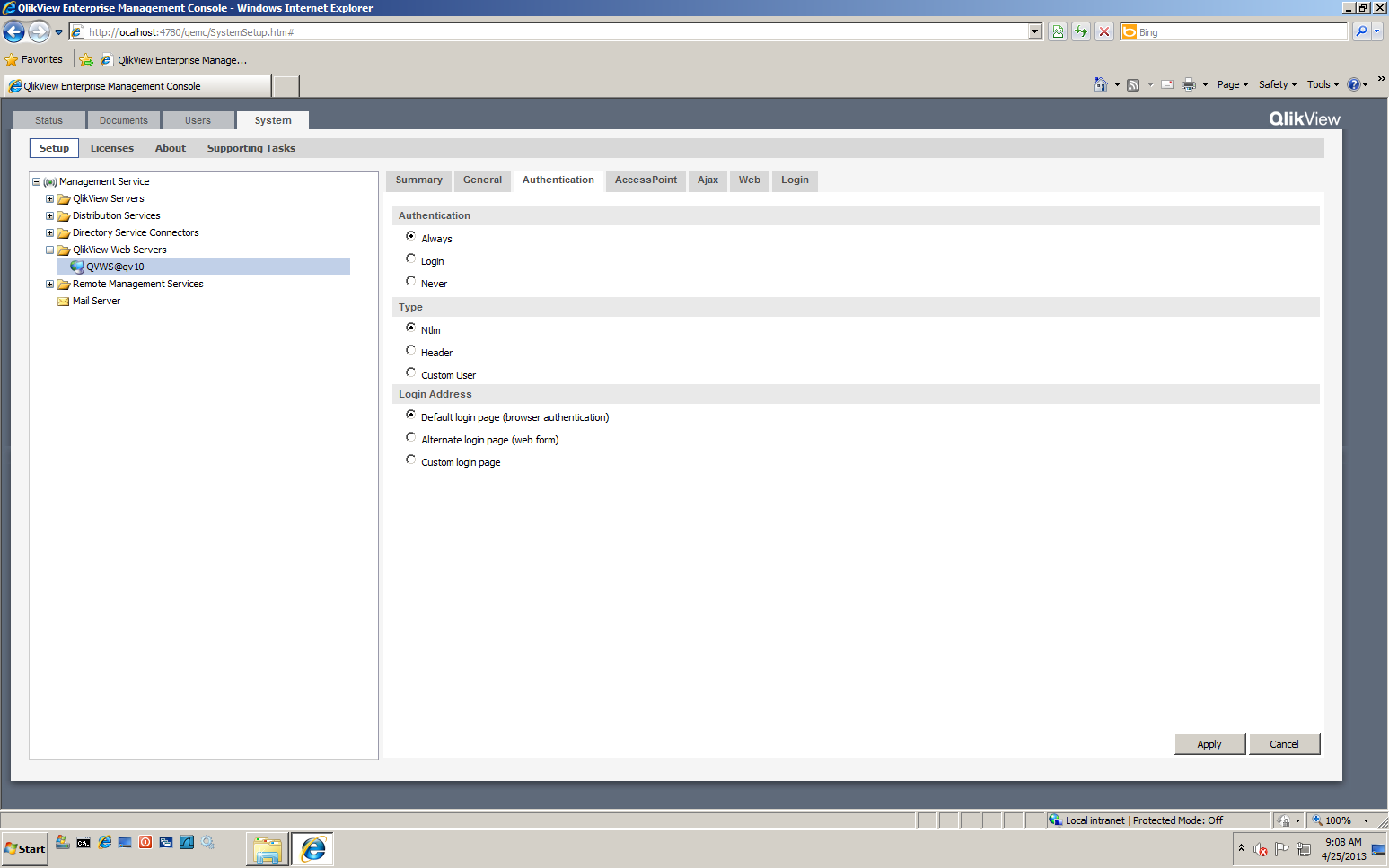Open the QlikView Enterprise Manage... favorites link
1389x868 pixels.
173,60
